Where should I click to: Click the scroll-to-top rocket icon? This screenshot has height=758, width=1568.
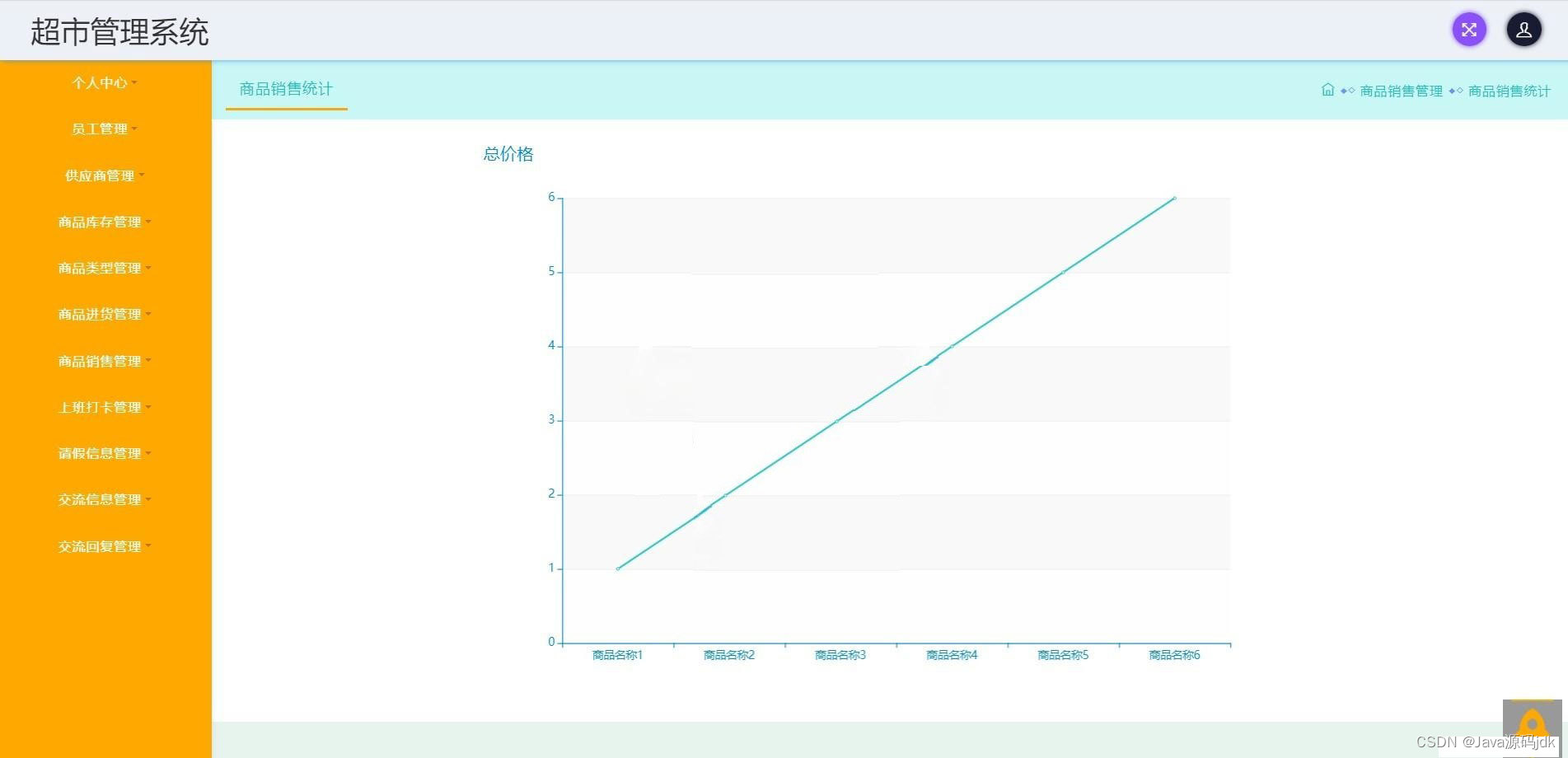(1532, 727)
